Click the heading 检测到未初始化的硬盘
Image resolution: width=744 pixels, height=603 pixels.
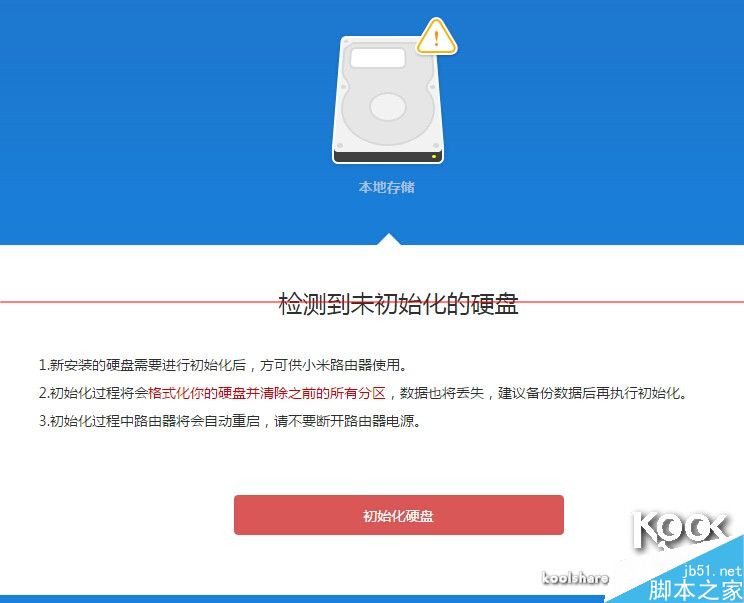pos(398,304)
